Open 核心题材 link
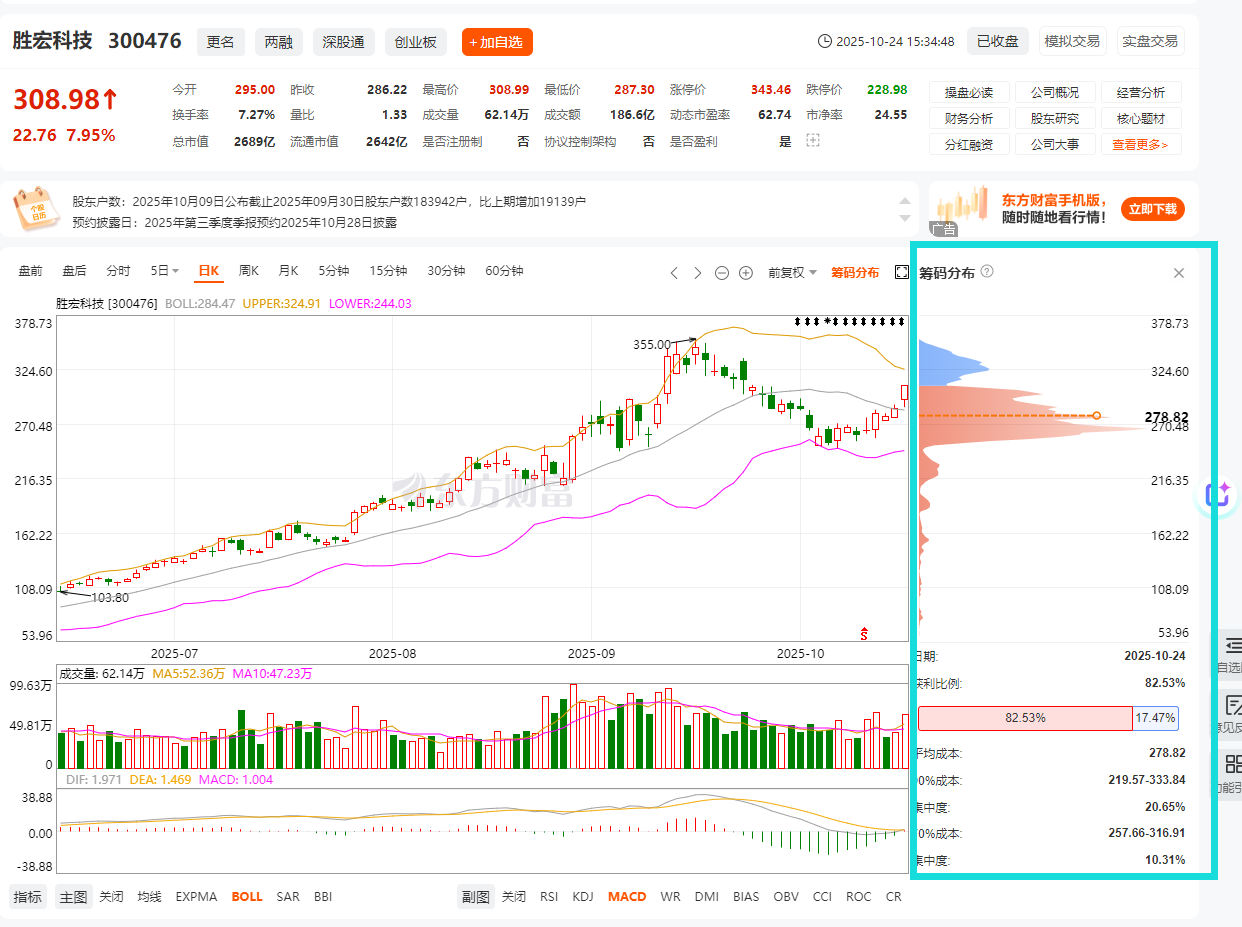Screen dimensions: 1242x927 click(x=1141, y=119)
